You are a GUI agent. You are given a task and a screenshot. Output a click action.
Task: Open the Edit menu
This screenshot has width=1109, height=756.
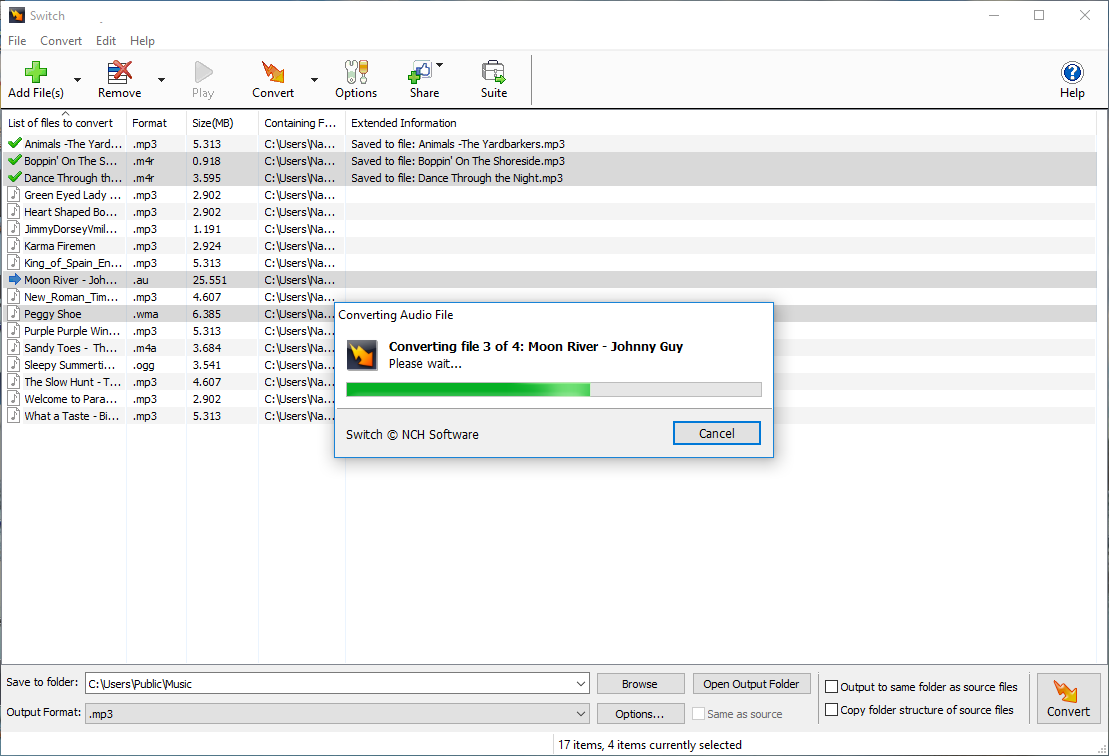tap(106, 40)
